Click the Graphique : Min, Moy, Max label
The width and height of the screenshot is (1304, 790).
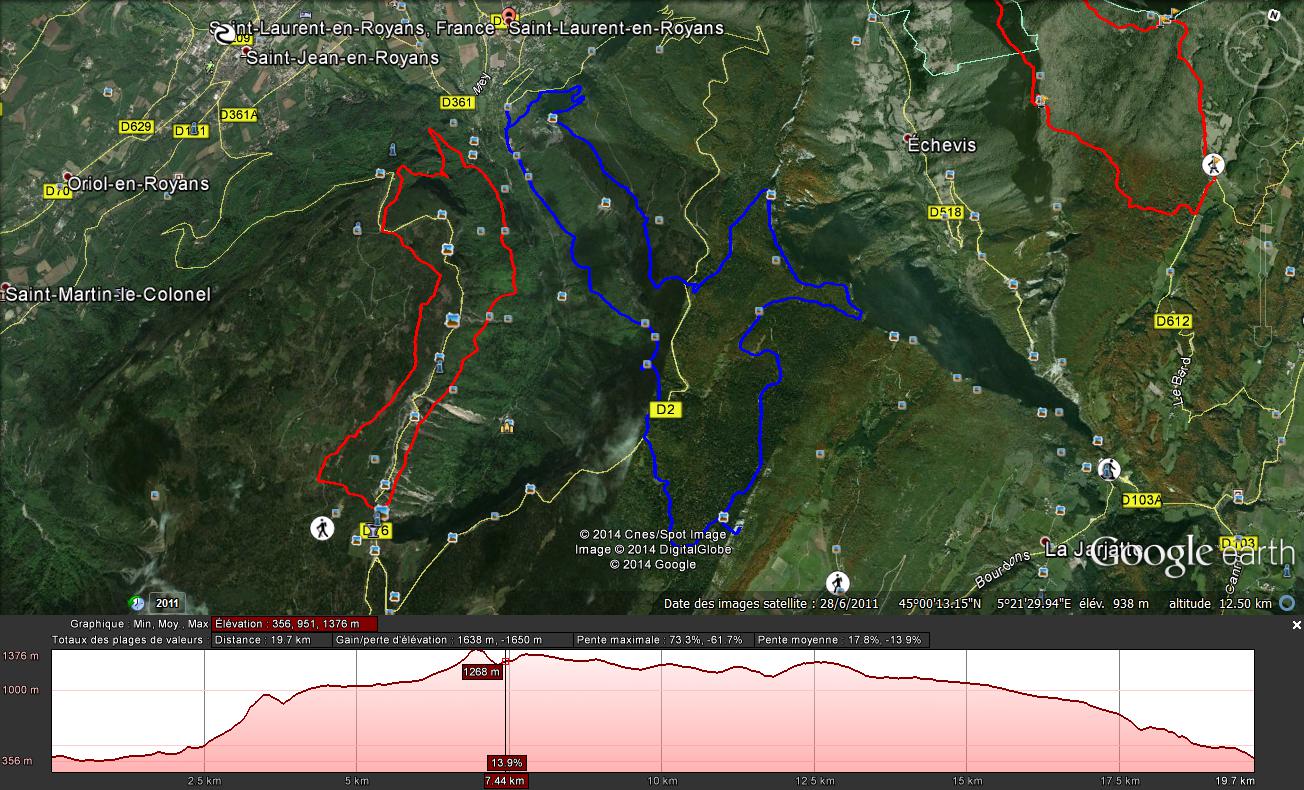(139, 623)
